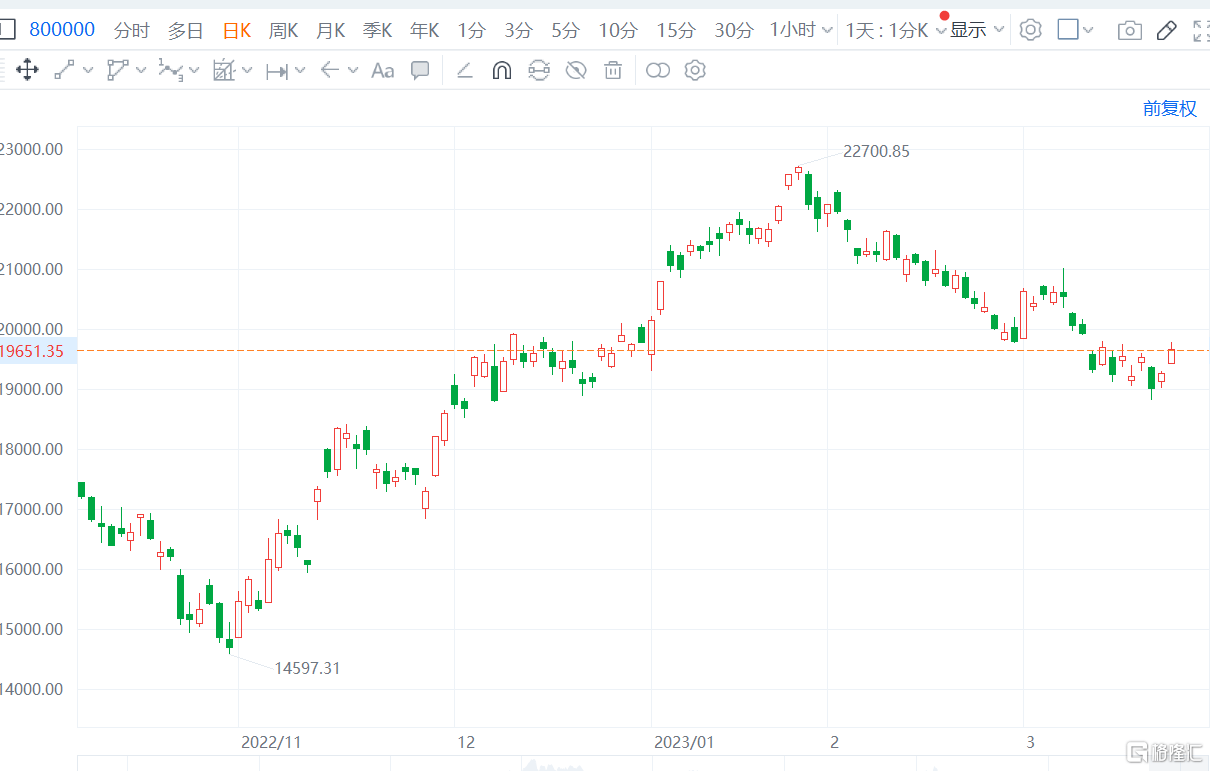Screen dimensions: 1210x771
Task: Click the pencil draw icon
Action: coord(1166,30)
